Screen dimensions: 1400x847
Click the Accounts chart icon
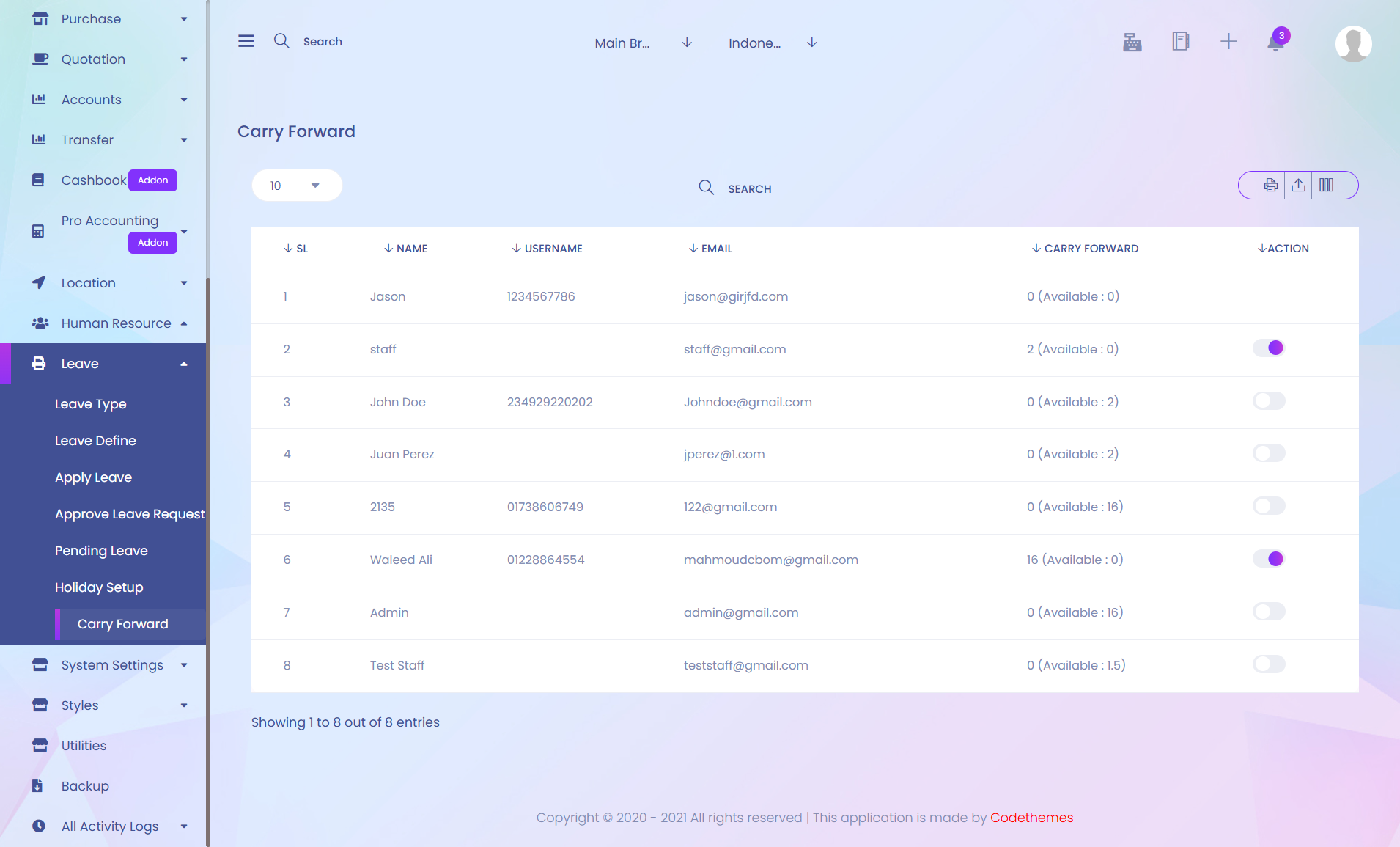point(39,99)
